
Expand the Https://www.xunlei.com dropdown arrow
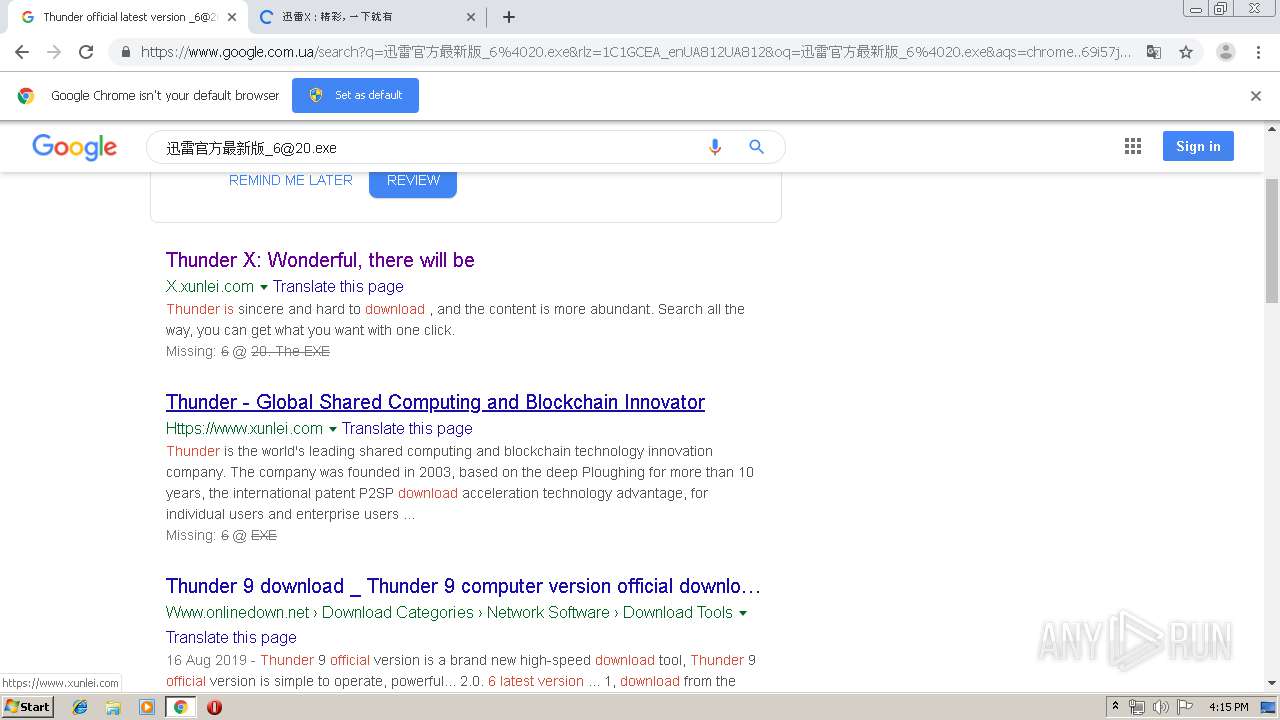coord(333,429)
